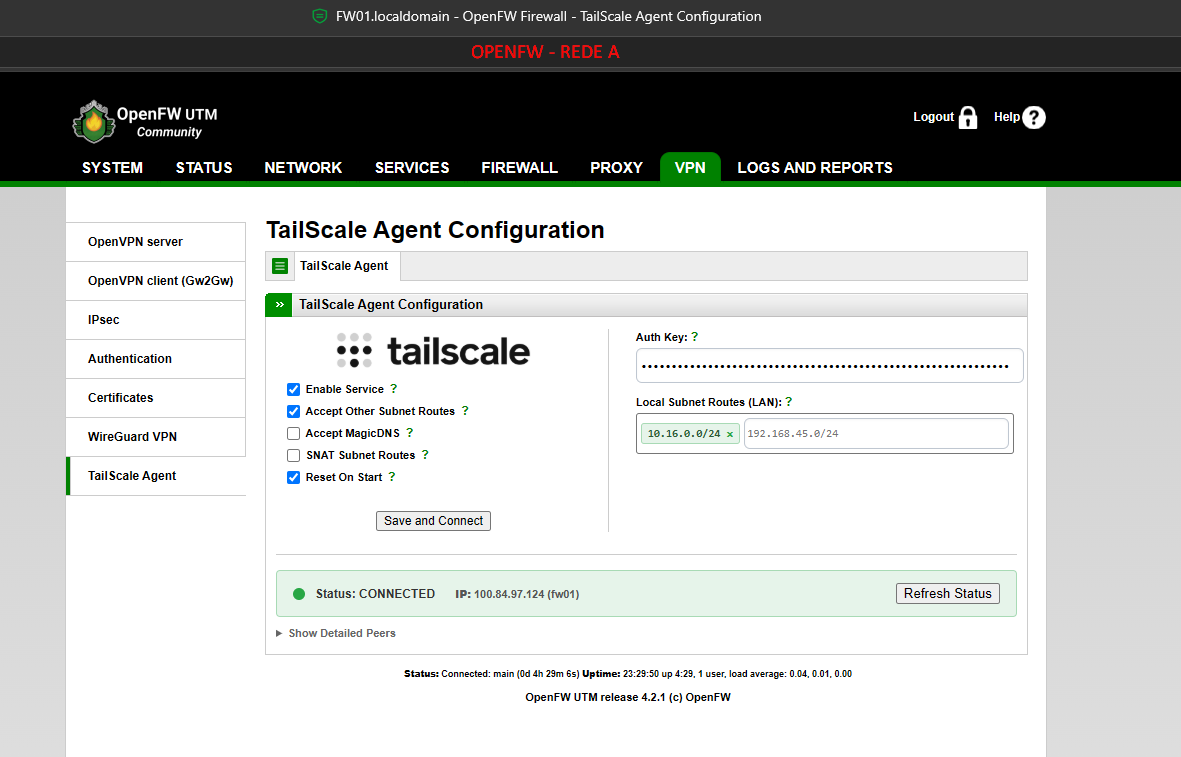The height and width of the screenshot is (757, 1181).
Task: Open the SYSTEM menu
Action: pyautogui.click(x=112, y=167)
